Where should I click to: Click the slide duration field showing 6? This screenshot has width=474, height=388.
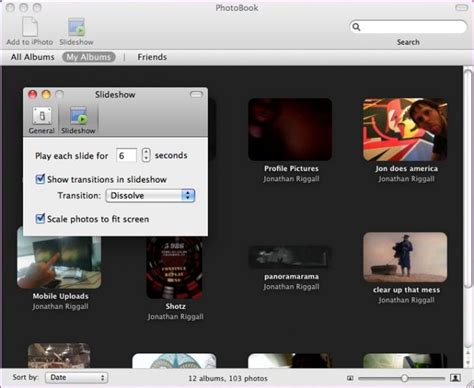click(126, 155)
